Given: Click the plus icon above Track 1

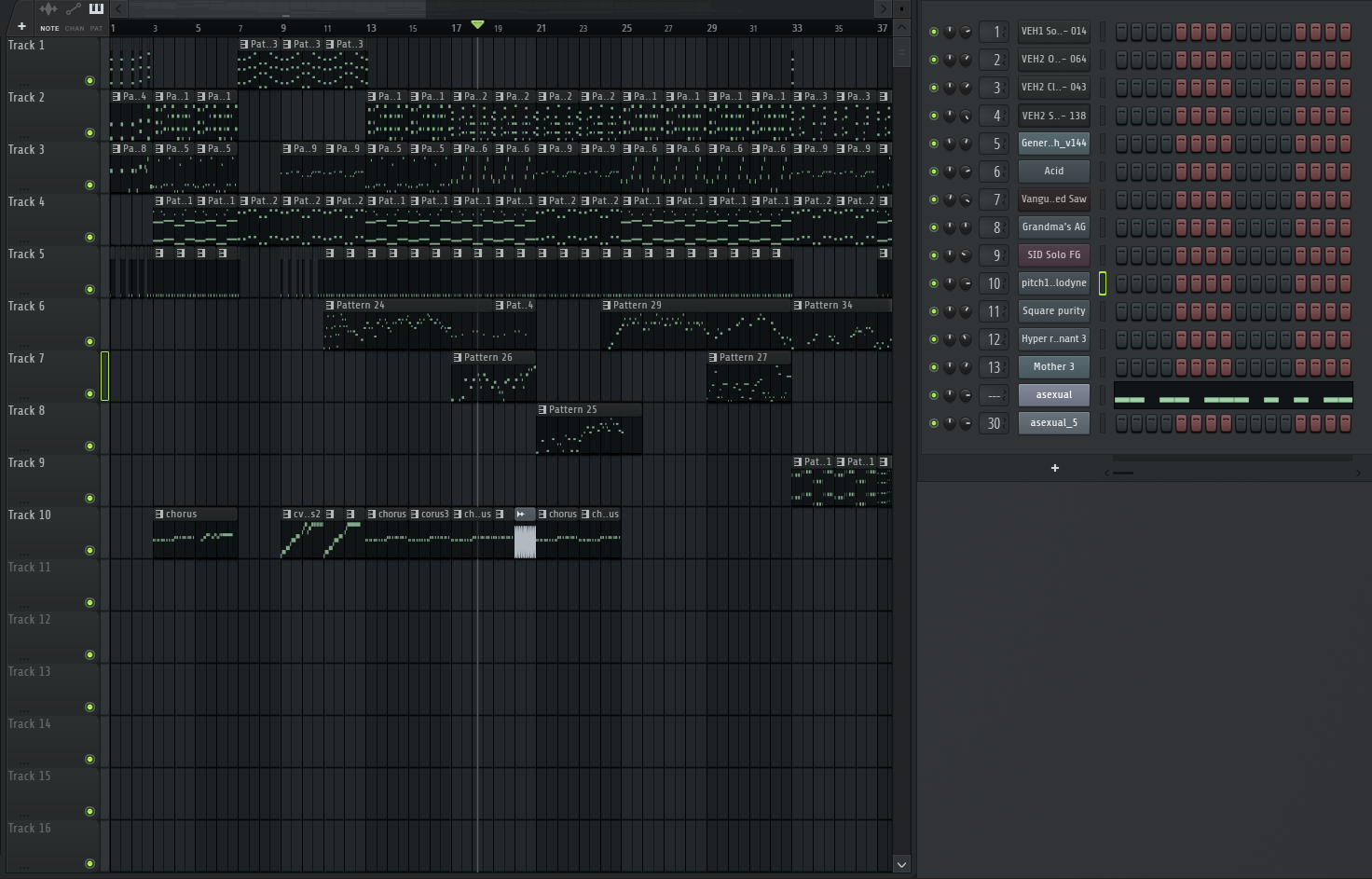Looking at the screenshot, I should coord(21,27).
